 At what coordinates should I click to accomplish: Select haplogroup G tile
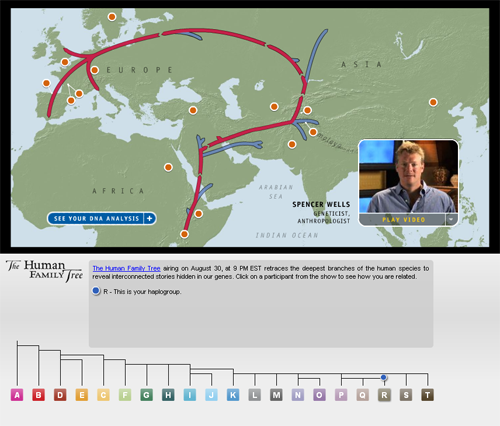point(146,395)
